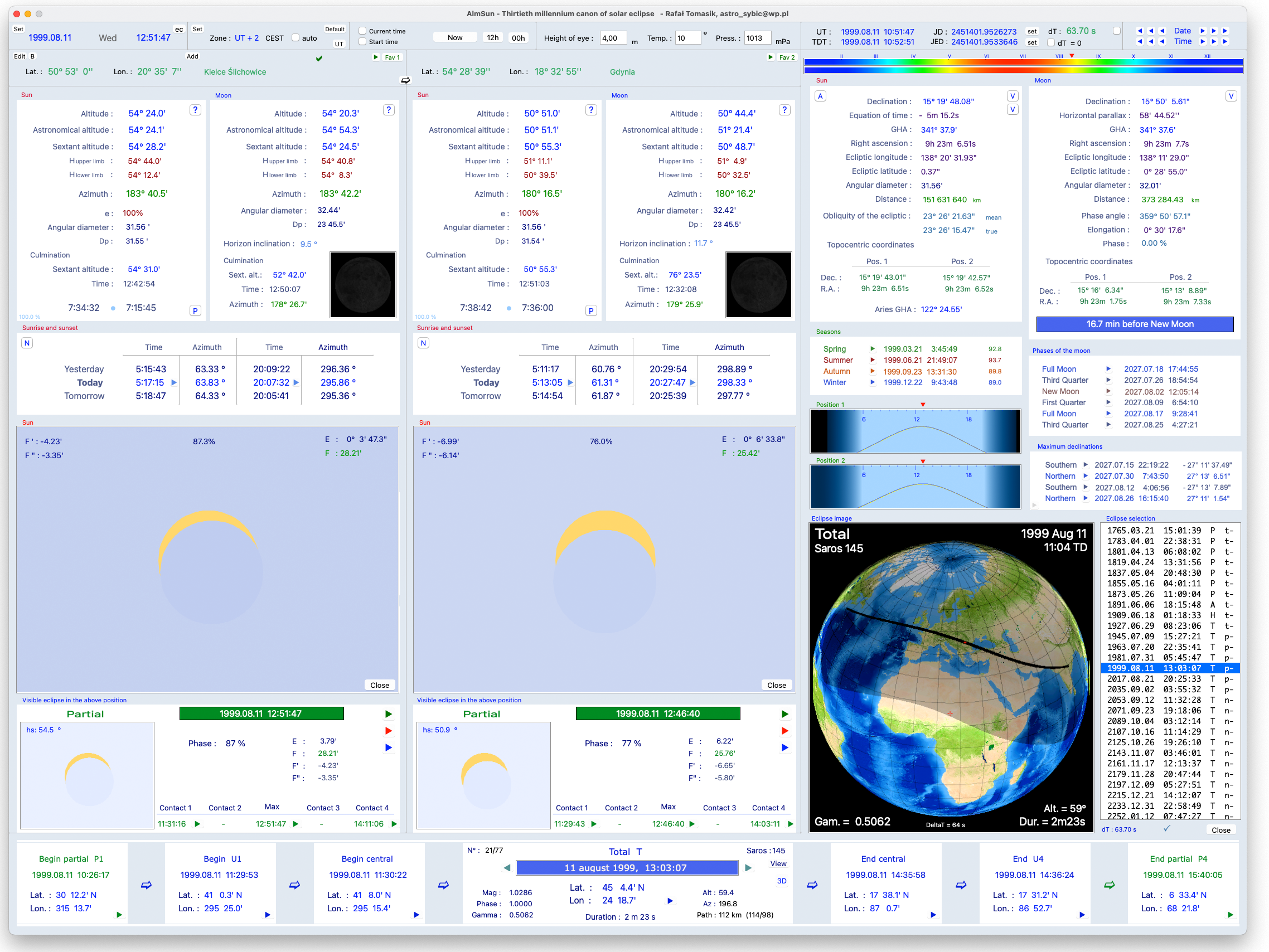Open the 3D view link
Image resolution: width=1269 pixels, height=952 pixels.
781,881
